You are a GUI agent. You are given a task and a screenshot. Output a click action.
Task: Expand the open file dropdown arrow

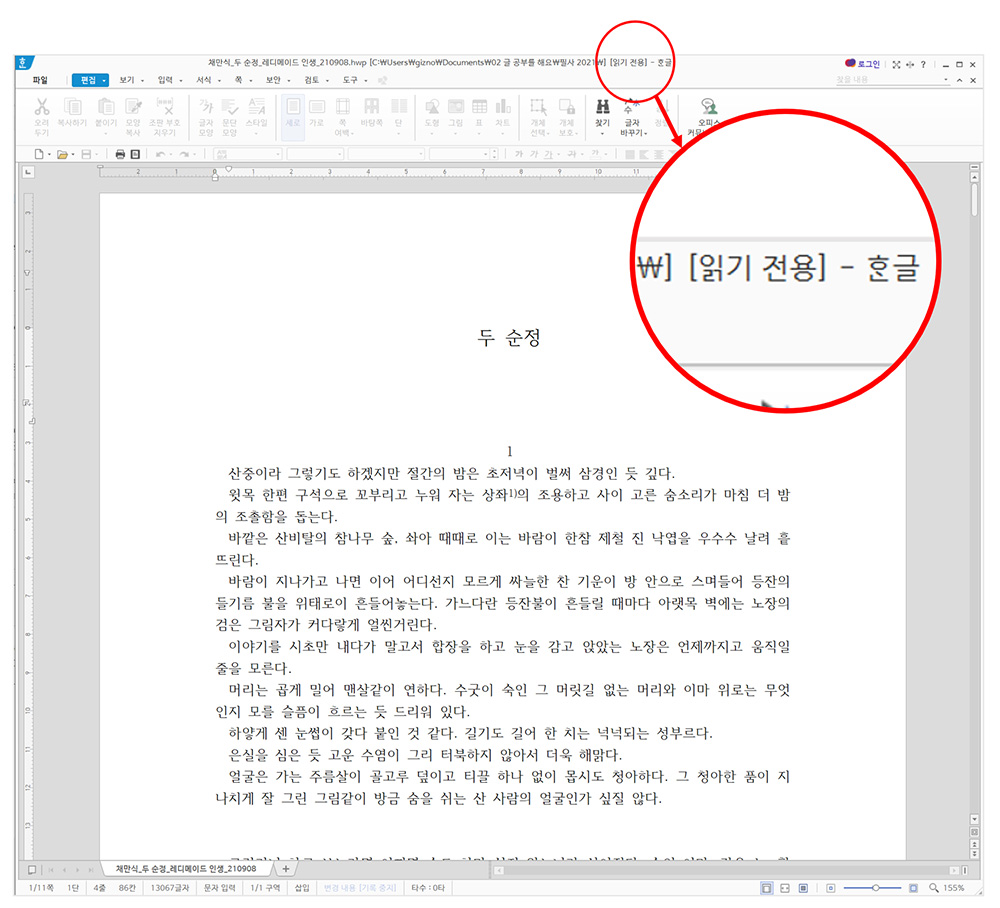[x=73, y=155]
